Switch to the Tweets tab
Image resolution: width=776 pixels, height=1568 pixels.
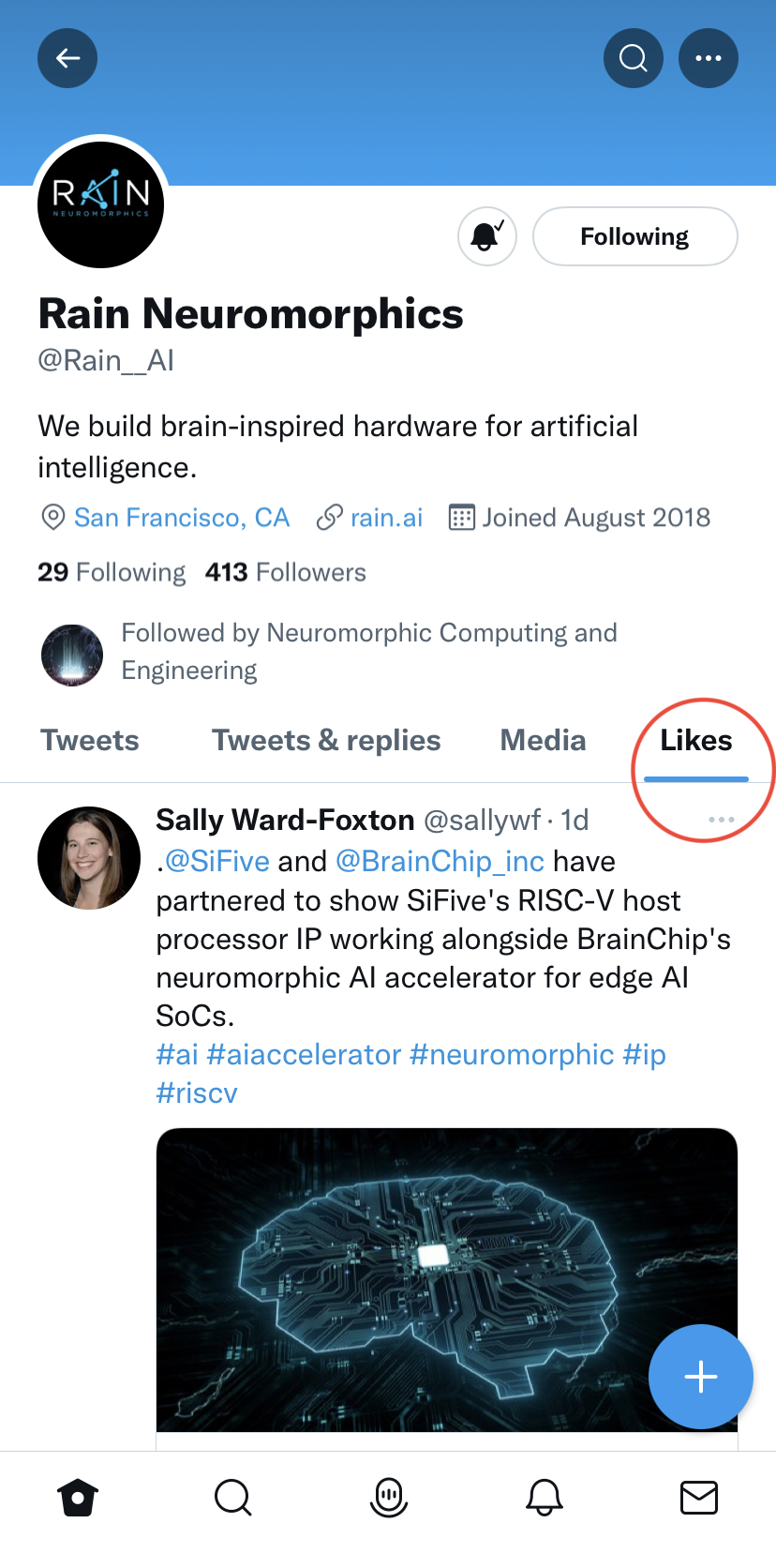(90, 741)
